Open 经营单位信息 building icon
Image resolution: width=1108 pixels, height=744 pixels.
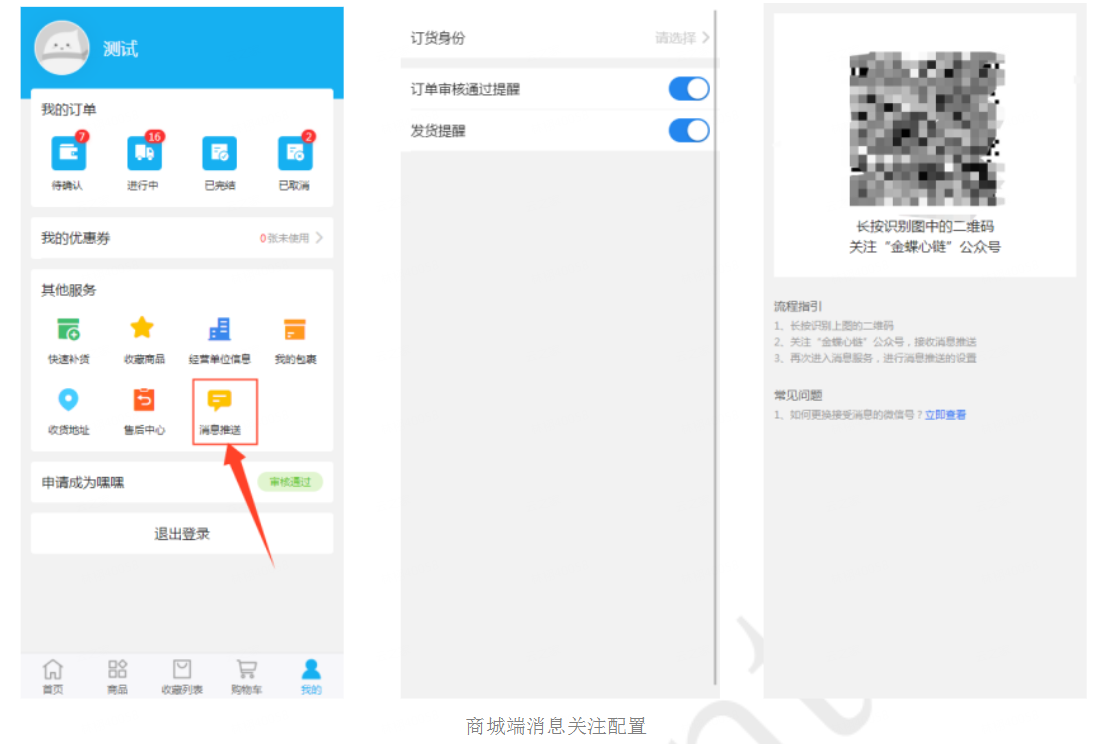(x=219, y=329)
